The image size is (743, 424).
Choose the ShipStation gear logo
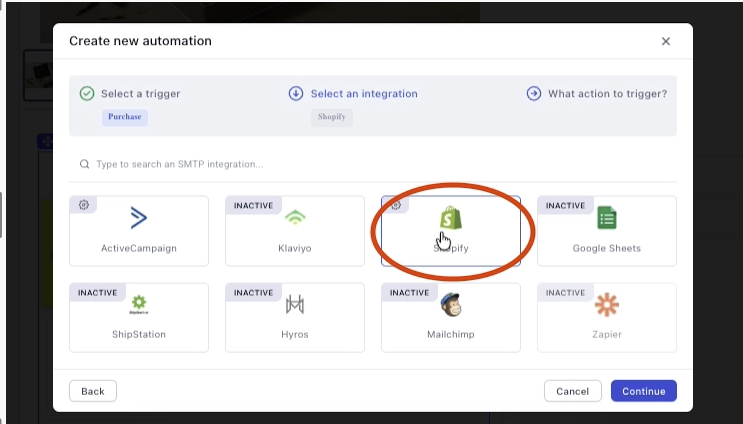[139, 304]
